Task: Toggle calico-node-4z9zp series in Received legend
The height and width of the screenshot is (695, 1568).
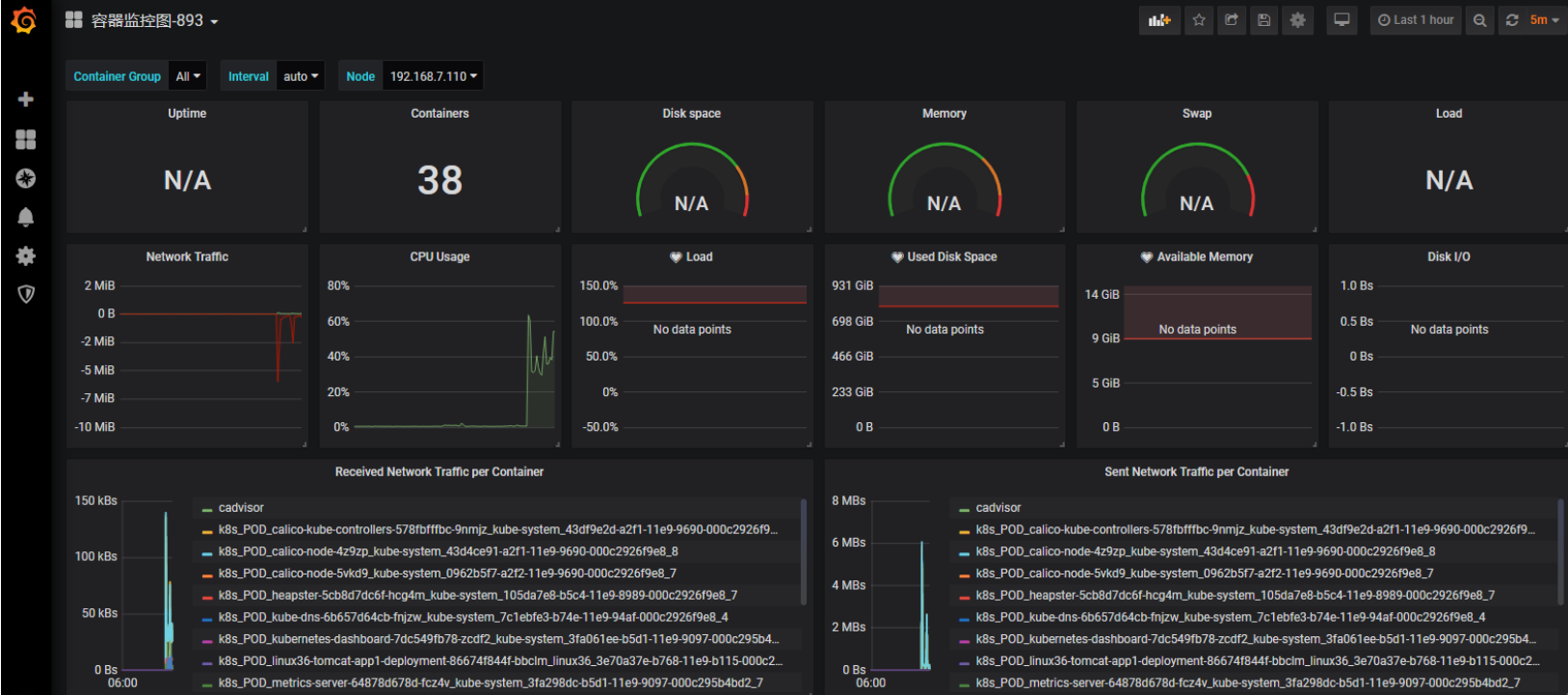Action: pos(448,552)
